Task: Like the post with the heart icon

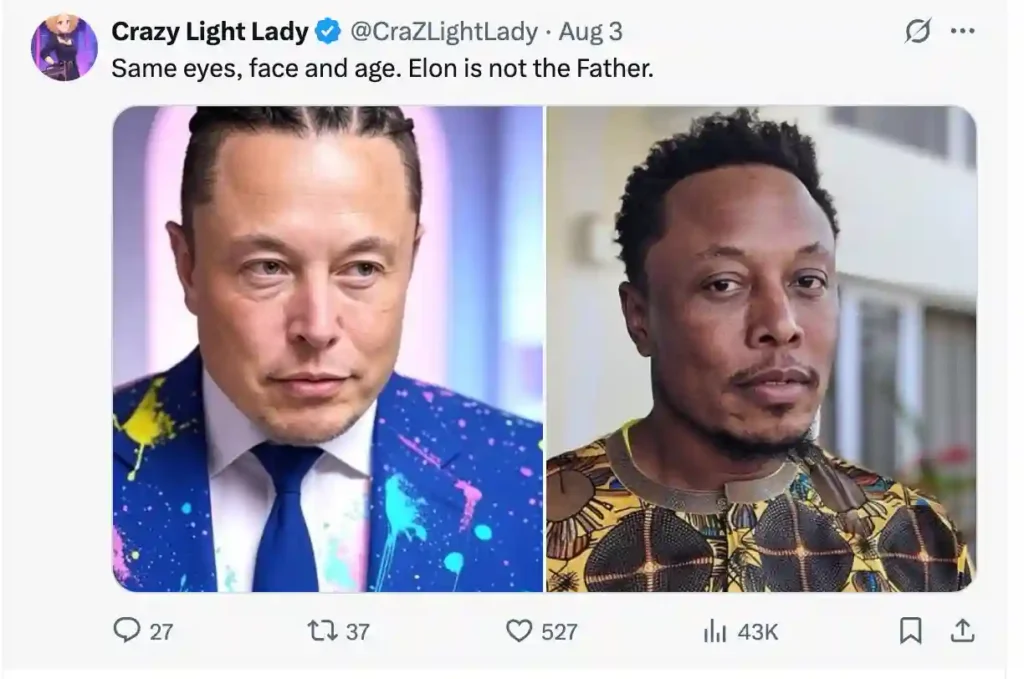Action: coord(518,631)
